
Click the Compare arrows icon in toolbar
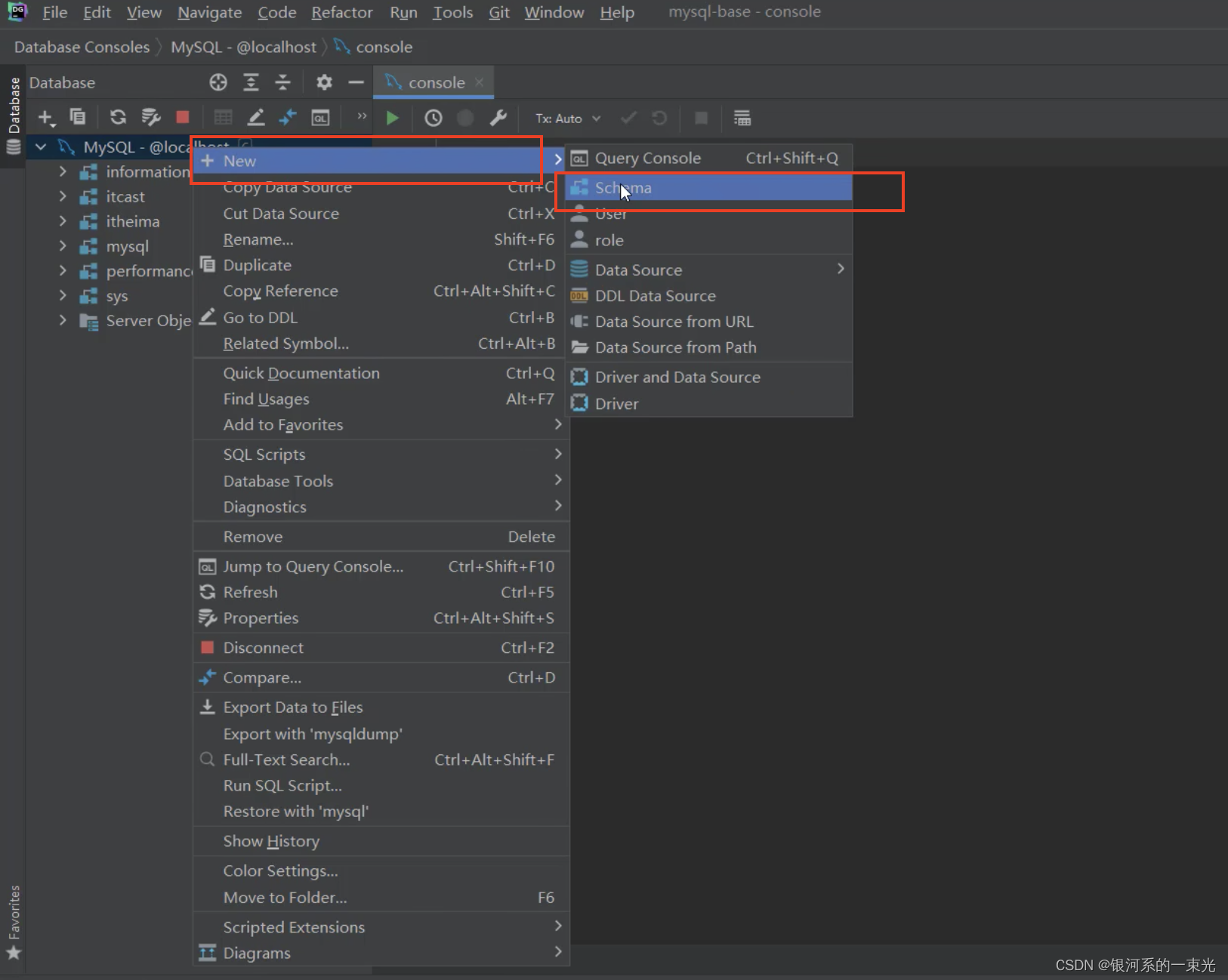click(x=288, y=117)
